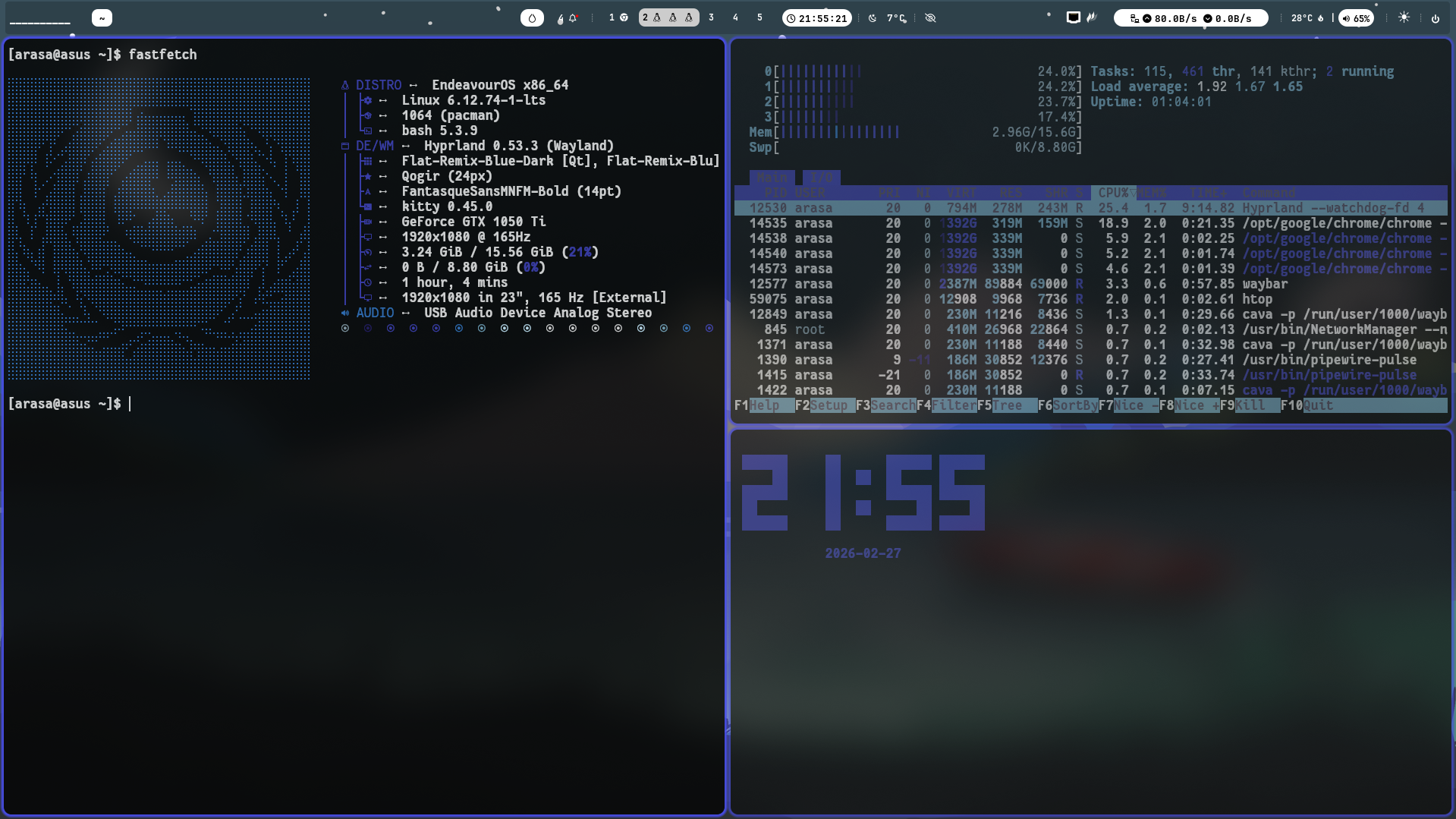Click F5 Tree in htop footer
Viewport: 1456px width, 819px height.
pos(1007,405)
